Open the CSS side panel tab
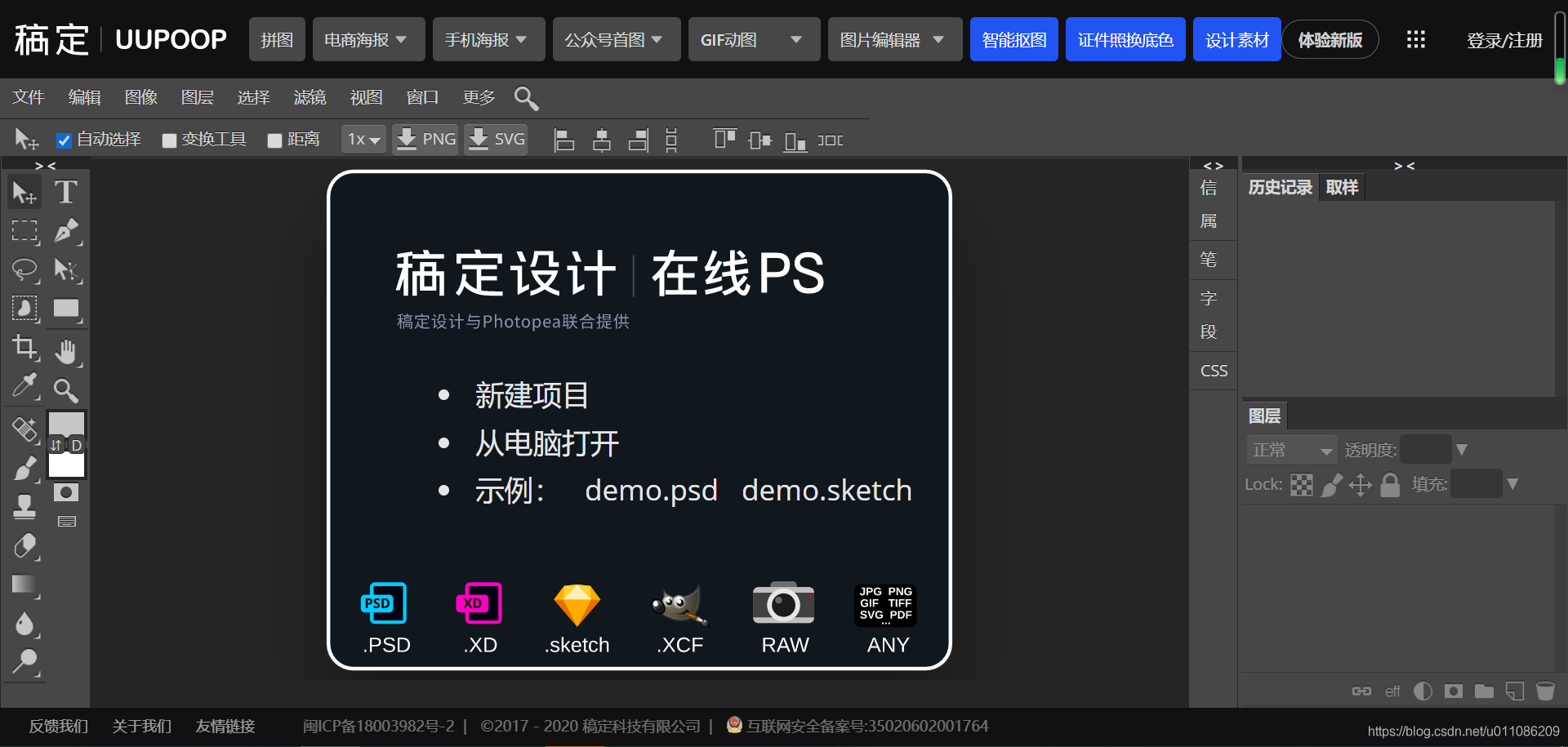 (1214, 371)
